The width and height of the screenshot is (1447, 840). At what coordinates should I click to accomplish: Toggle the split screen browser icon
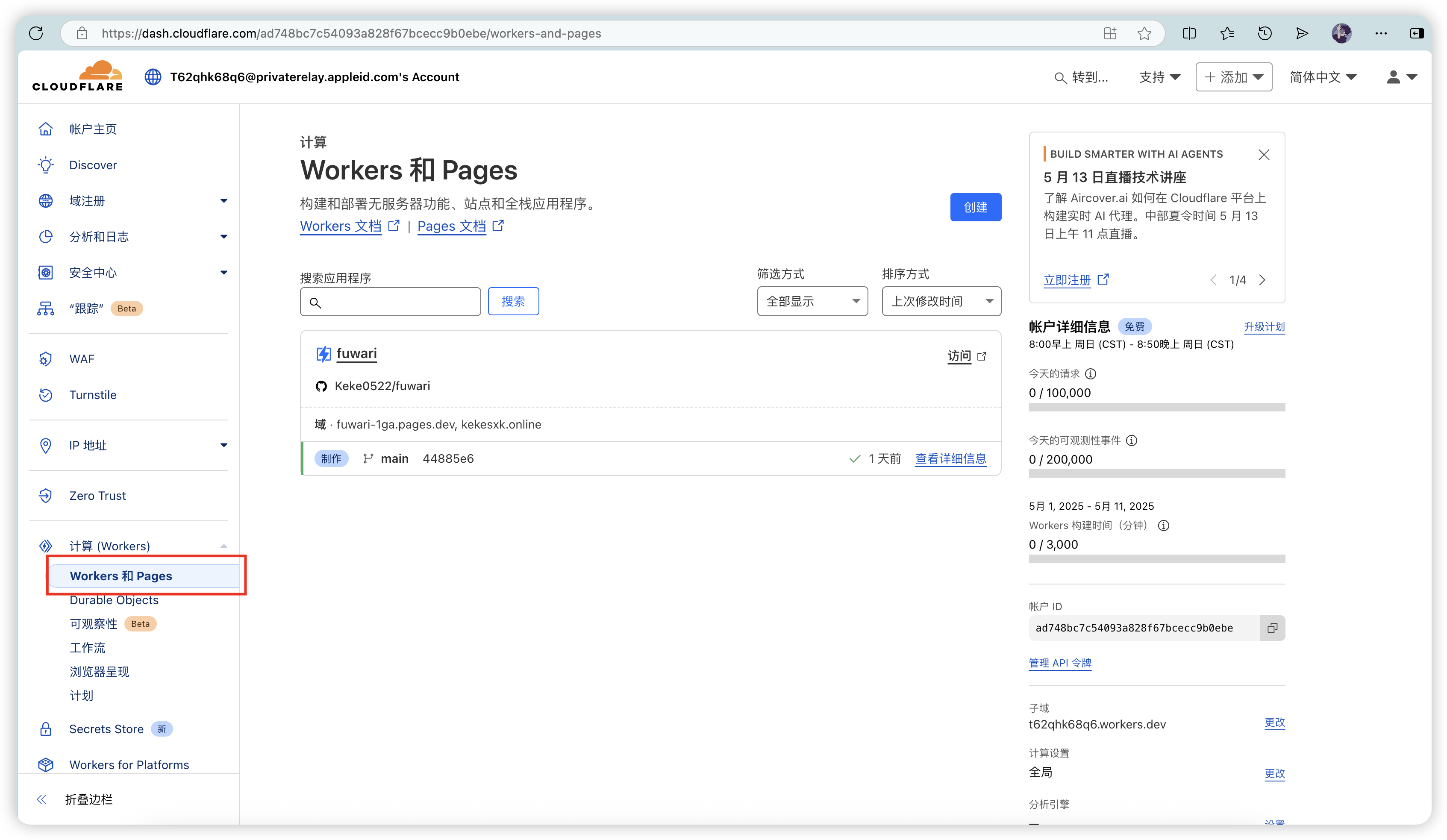(x=1189, y=33)
